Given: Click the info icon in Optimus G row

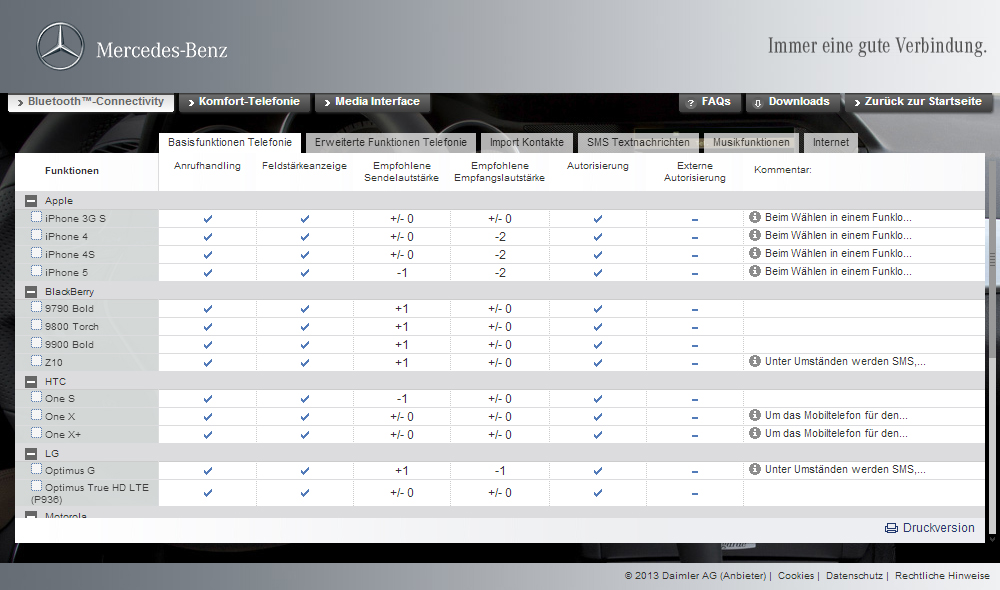Looking at the screenshot, I should [755, 470].
